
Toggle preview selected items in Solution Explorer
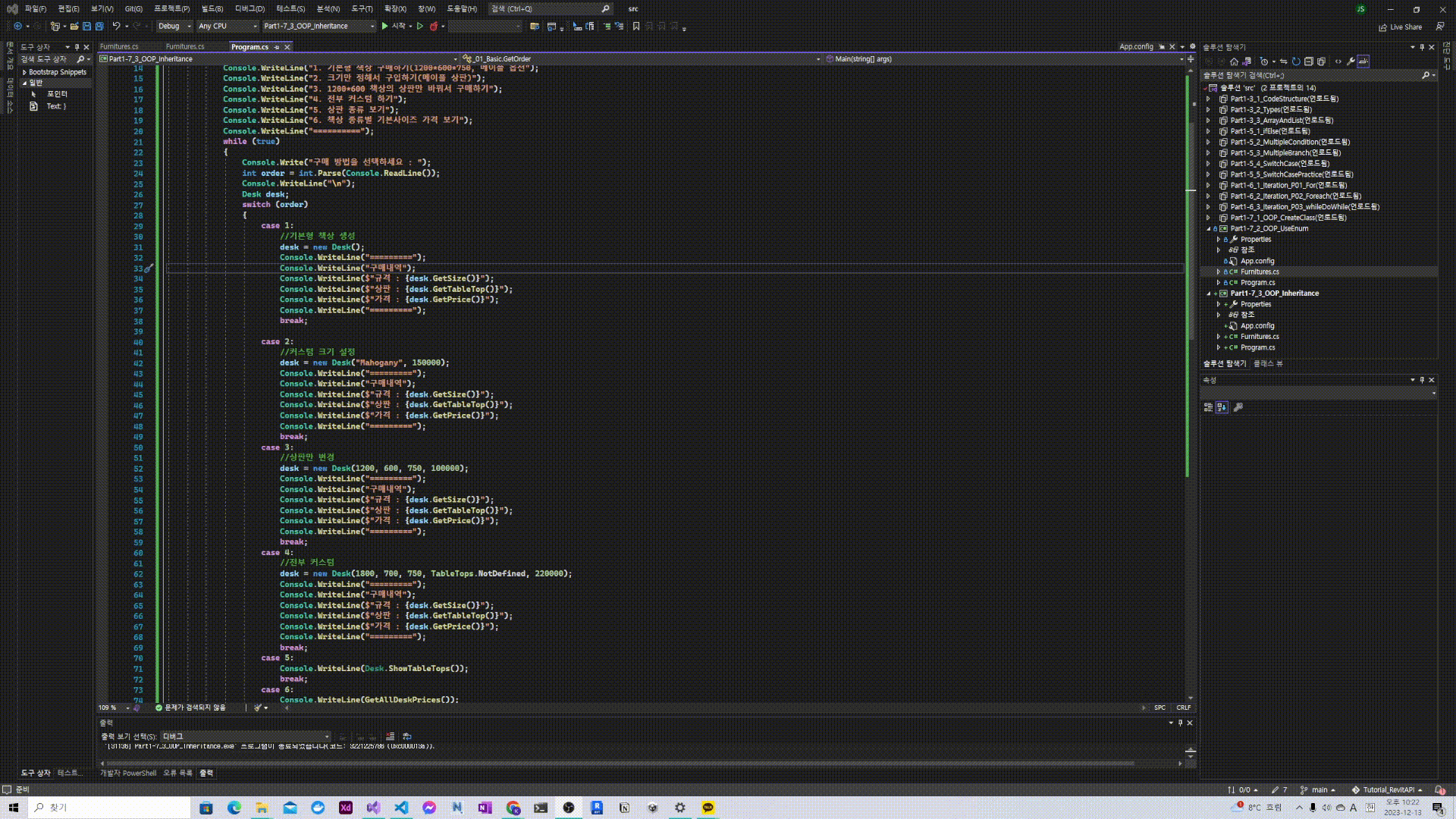pos(1363,61)
